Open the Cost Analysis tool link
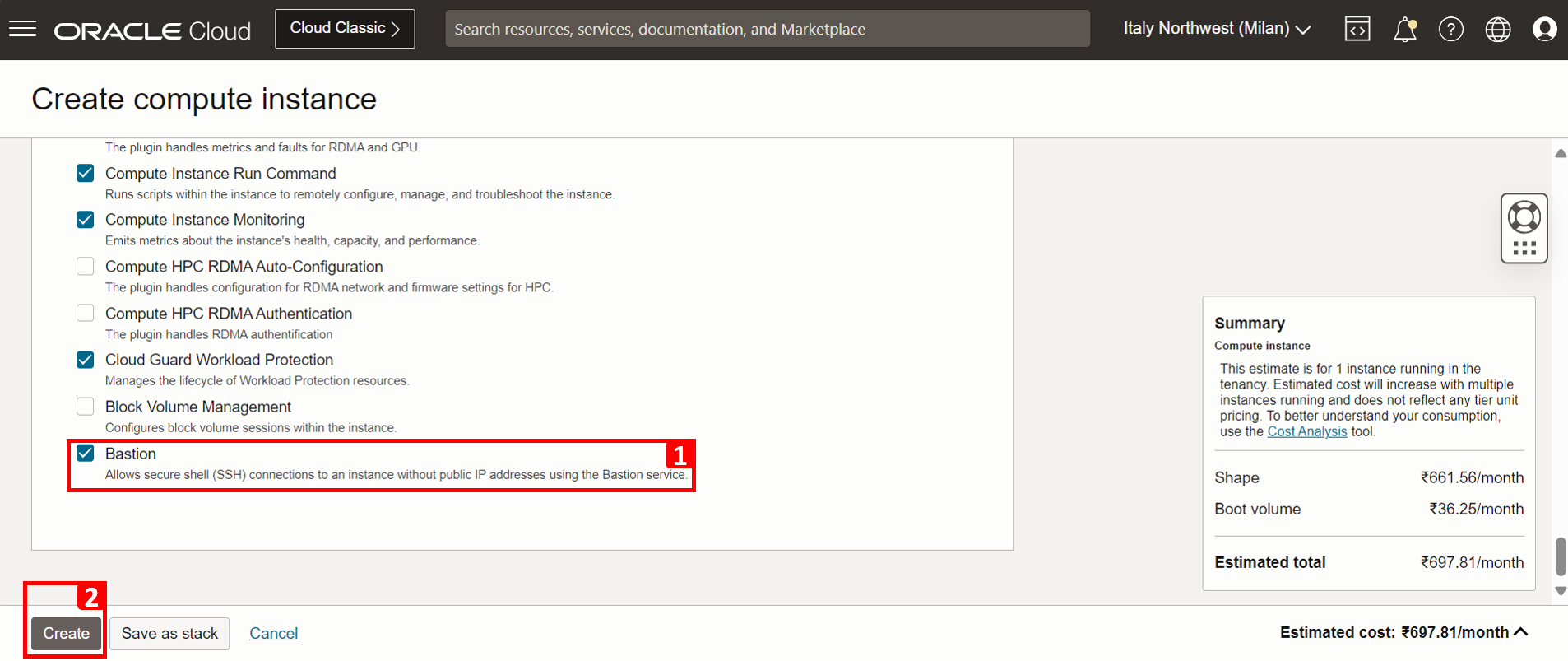Image resolution: width=1568 pixels, height=661 pixels. [x=1307, y=431]
